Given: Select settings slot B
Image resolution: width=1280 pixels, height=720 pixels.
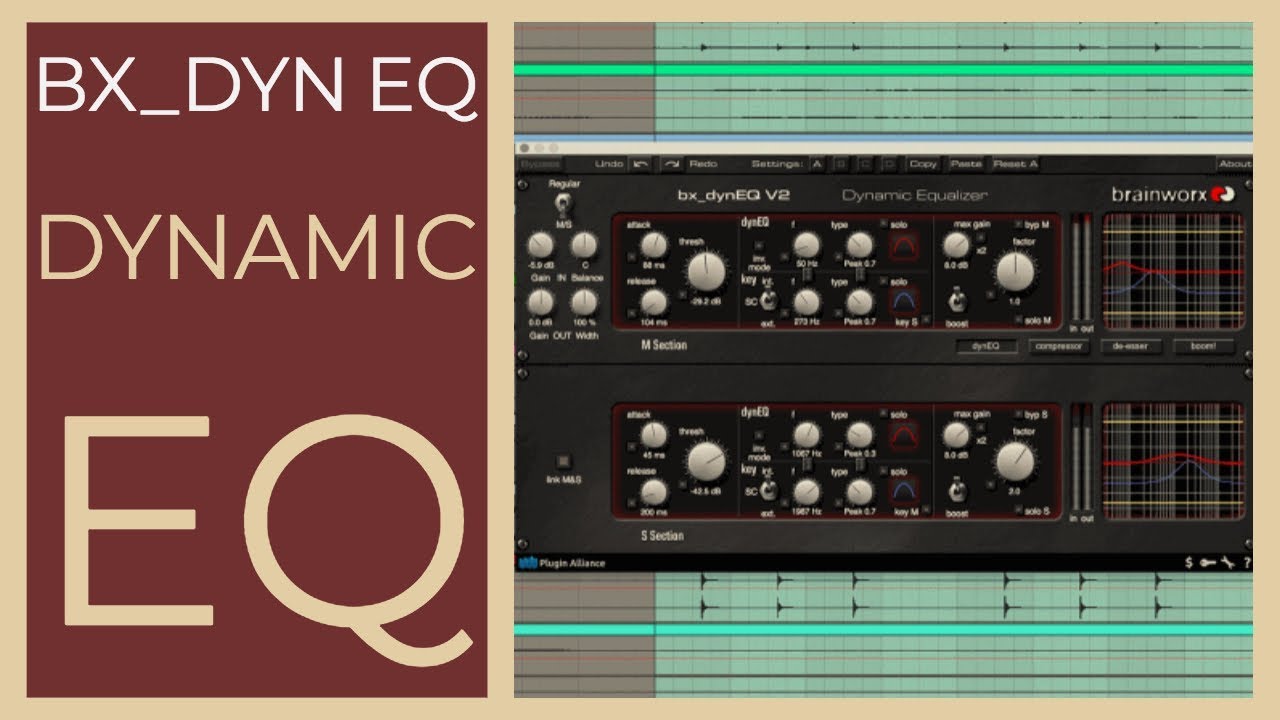Looking at the screenshot, I should (842, 164).
